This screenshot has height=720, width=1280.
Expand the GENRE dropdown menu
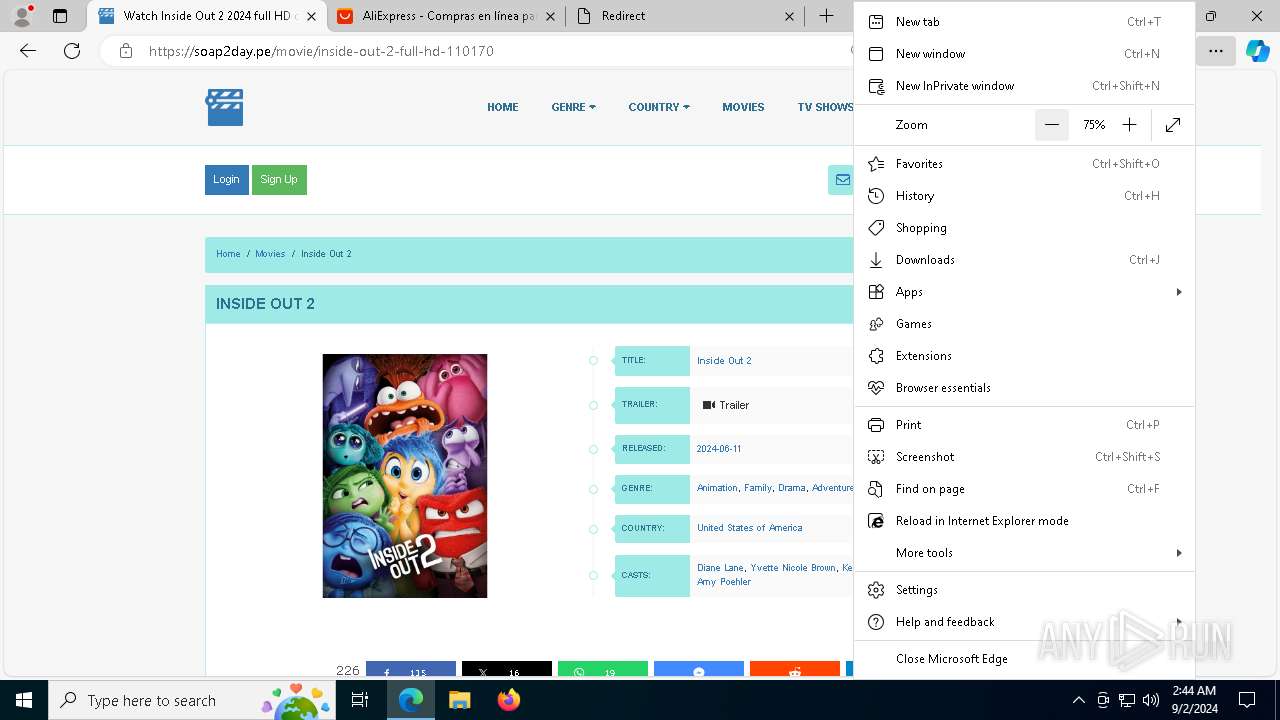click(x=573, y=107)
